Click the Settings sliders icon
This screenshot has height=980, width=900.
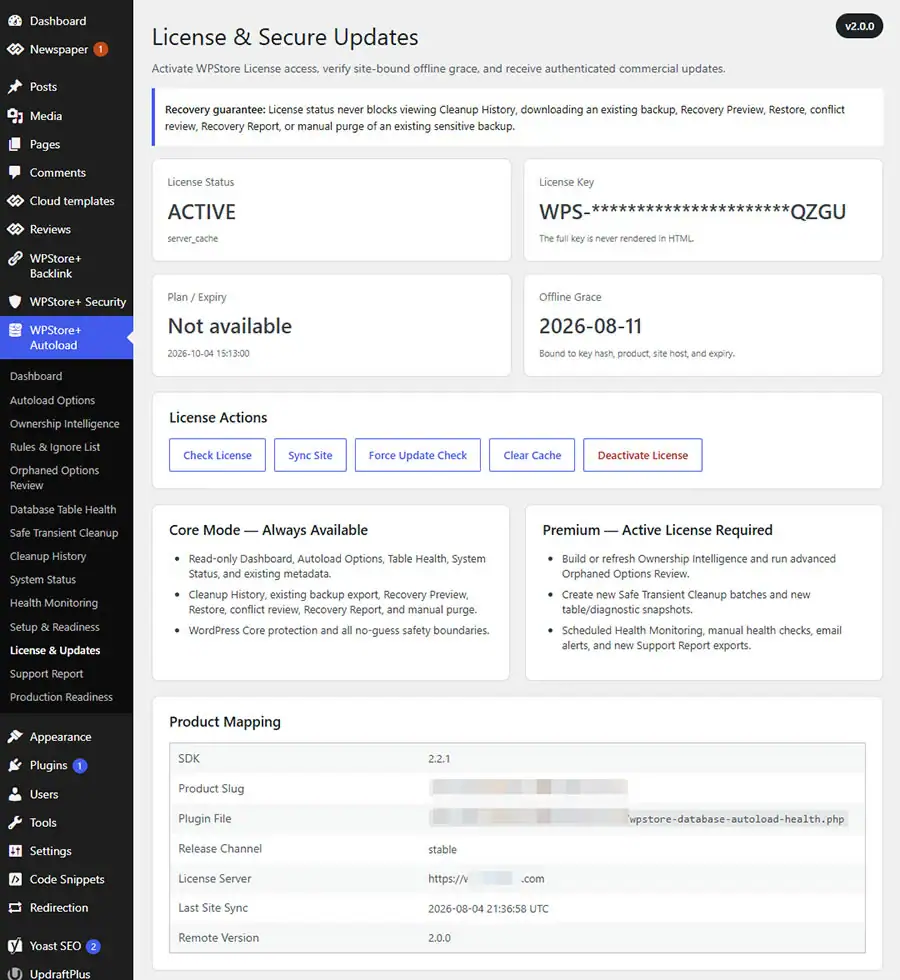pyautogui.click(x=15, y=851)
